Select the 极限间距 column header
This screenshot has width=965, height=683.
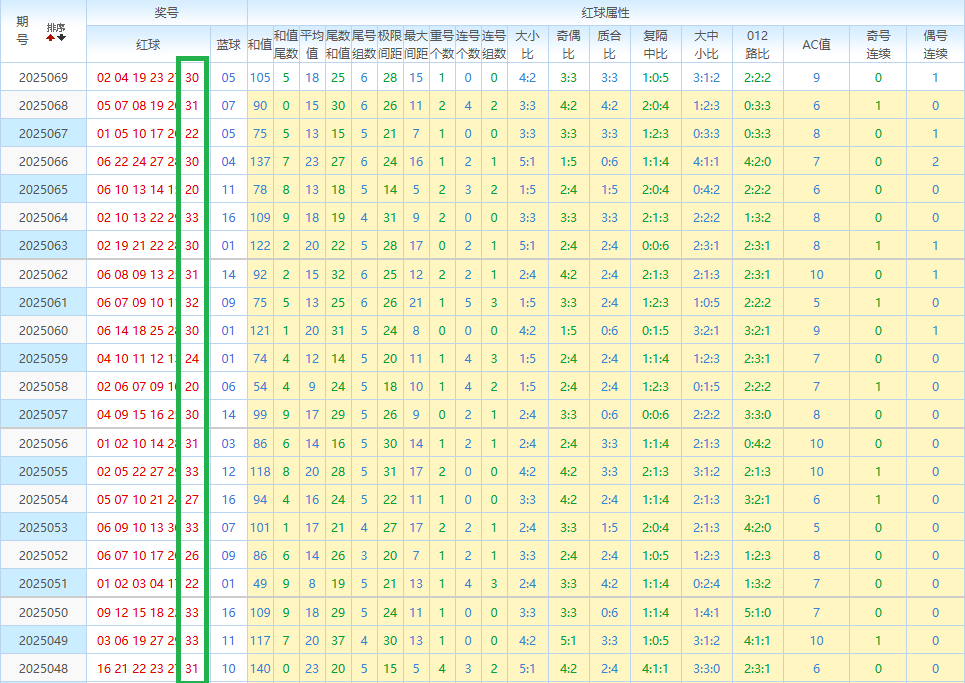pyautogui.click(x=390, y=44)
